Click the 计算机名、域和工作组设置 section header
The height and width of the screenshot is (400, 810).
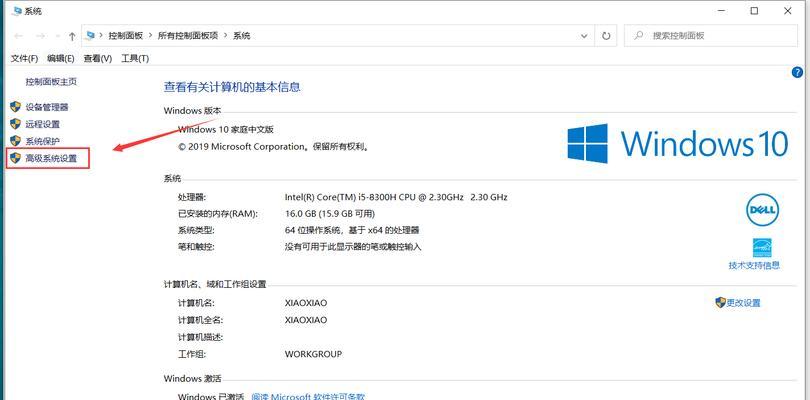[215, 284]
